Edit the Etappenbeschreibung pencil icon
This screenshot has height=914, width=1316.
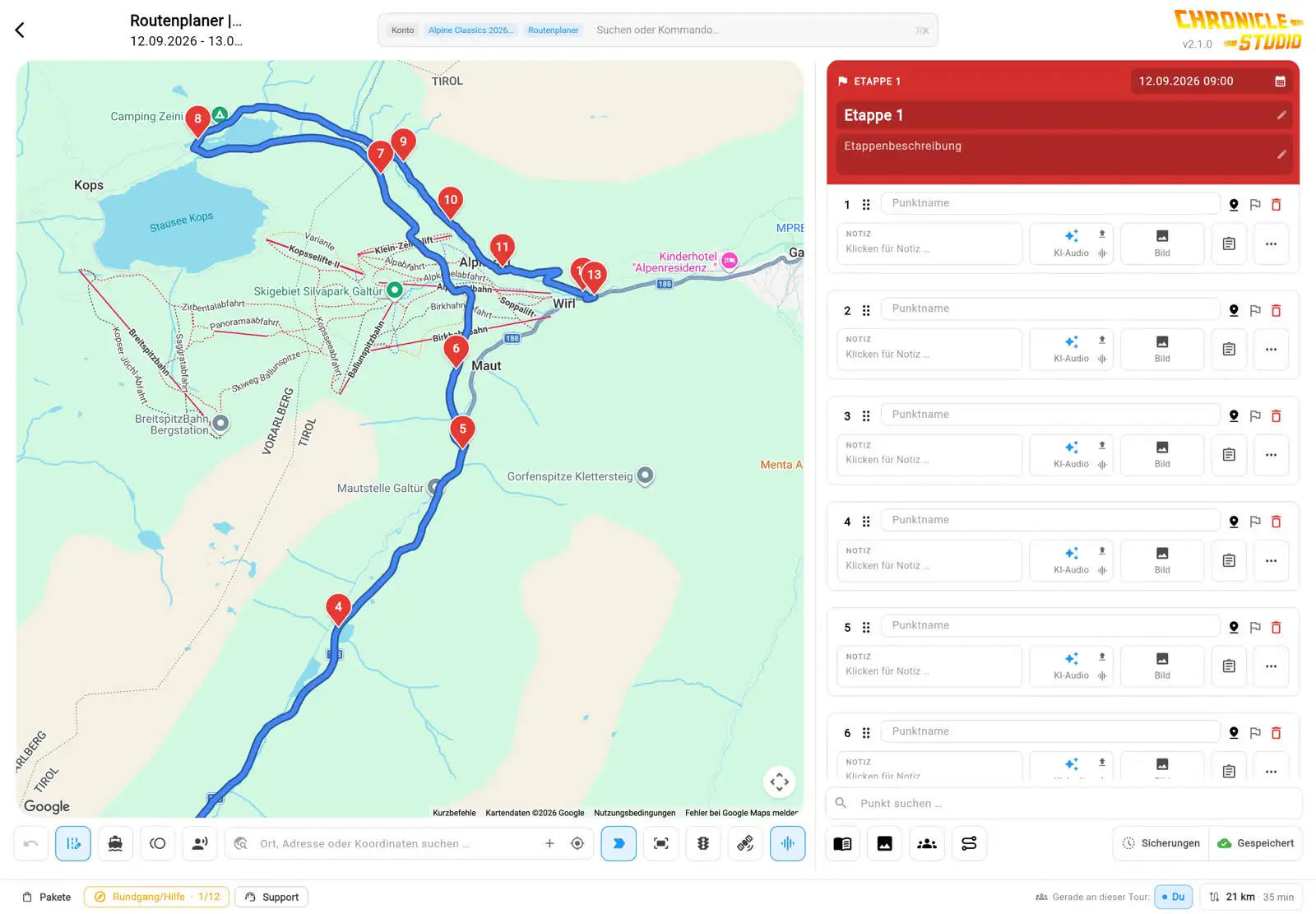point(1281,155)
